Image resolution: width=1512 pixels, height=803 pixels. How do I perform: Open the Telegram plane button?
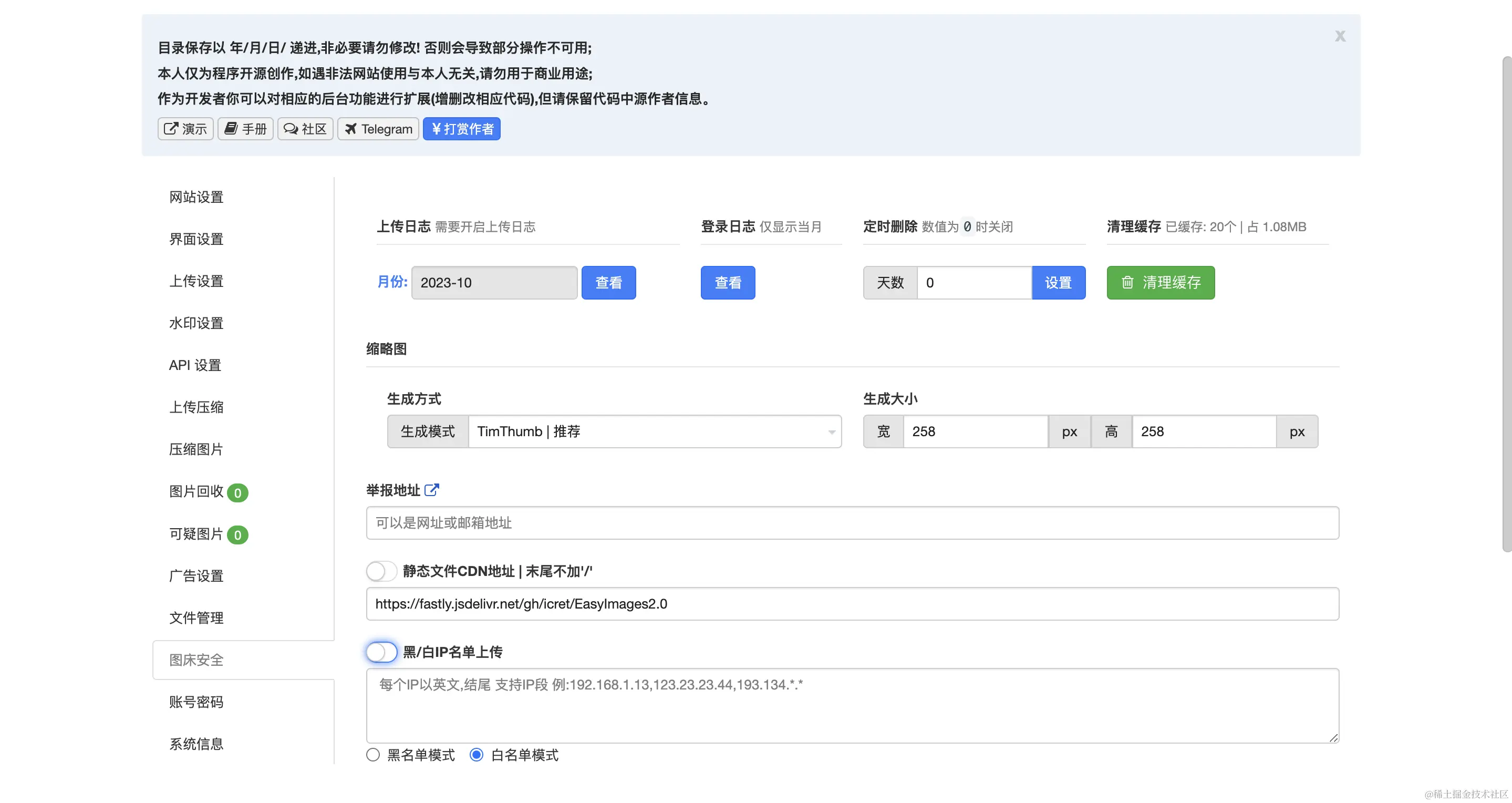378,129
